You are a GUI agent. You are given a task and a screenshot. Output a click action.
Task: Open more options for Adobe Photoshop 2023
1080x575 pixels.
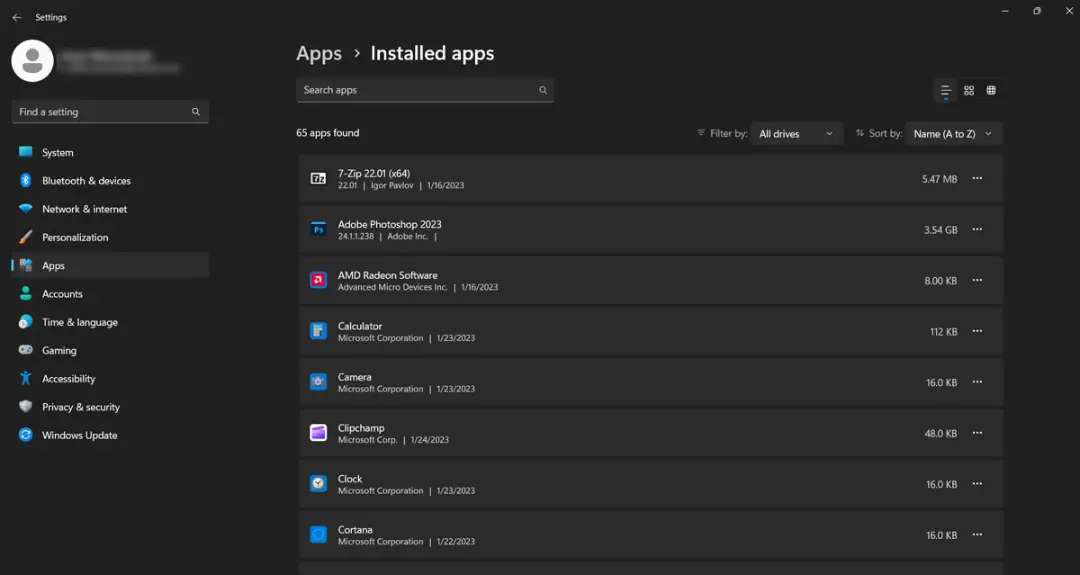[977, 229]
